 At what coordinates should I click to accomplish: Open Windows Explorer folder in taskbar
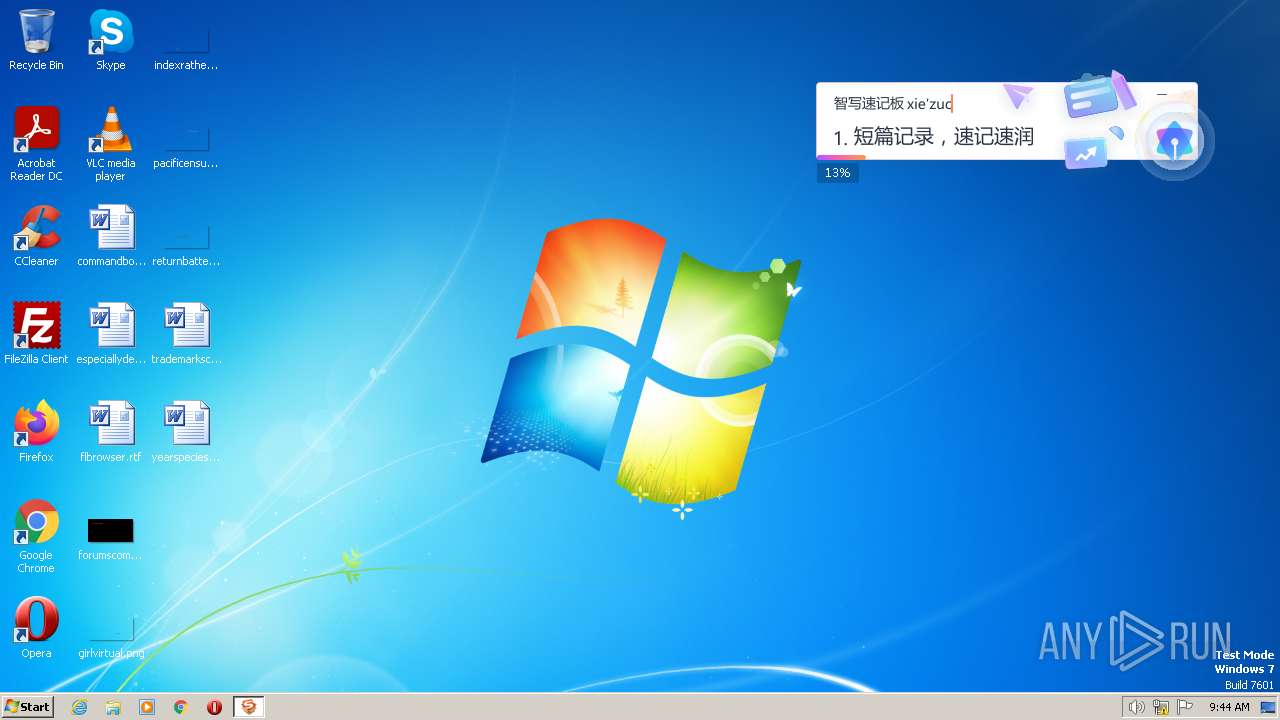click(113, 707)
